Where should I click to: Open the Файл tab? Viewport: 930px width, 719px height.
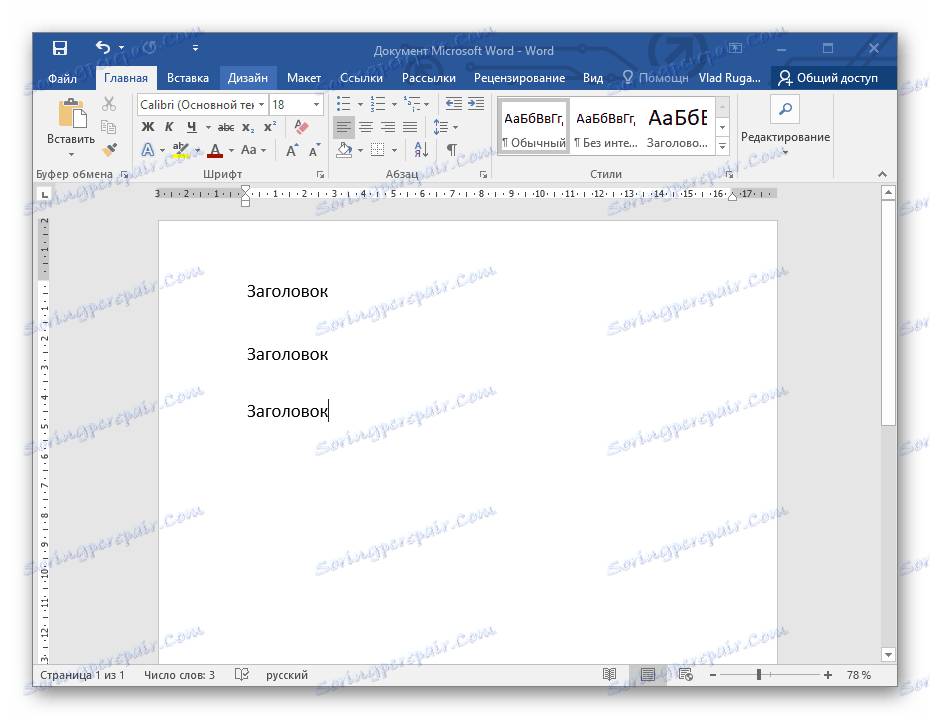62,78
